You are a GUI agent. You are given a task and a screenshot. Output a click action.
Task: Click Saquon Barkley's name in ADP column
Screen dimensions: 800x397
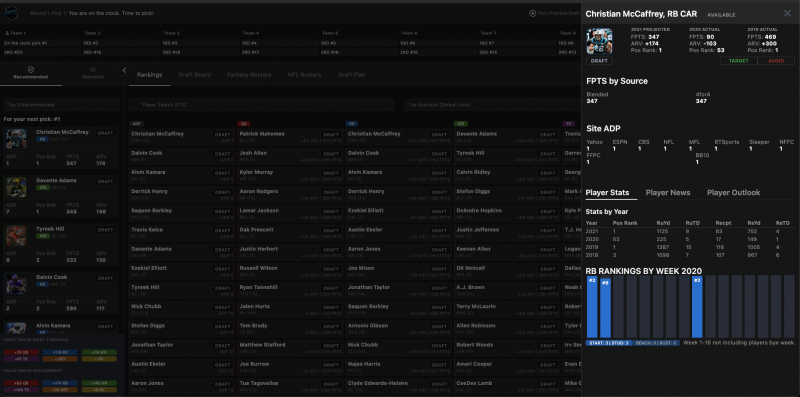[151, 210]
